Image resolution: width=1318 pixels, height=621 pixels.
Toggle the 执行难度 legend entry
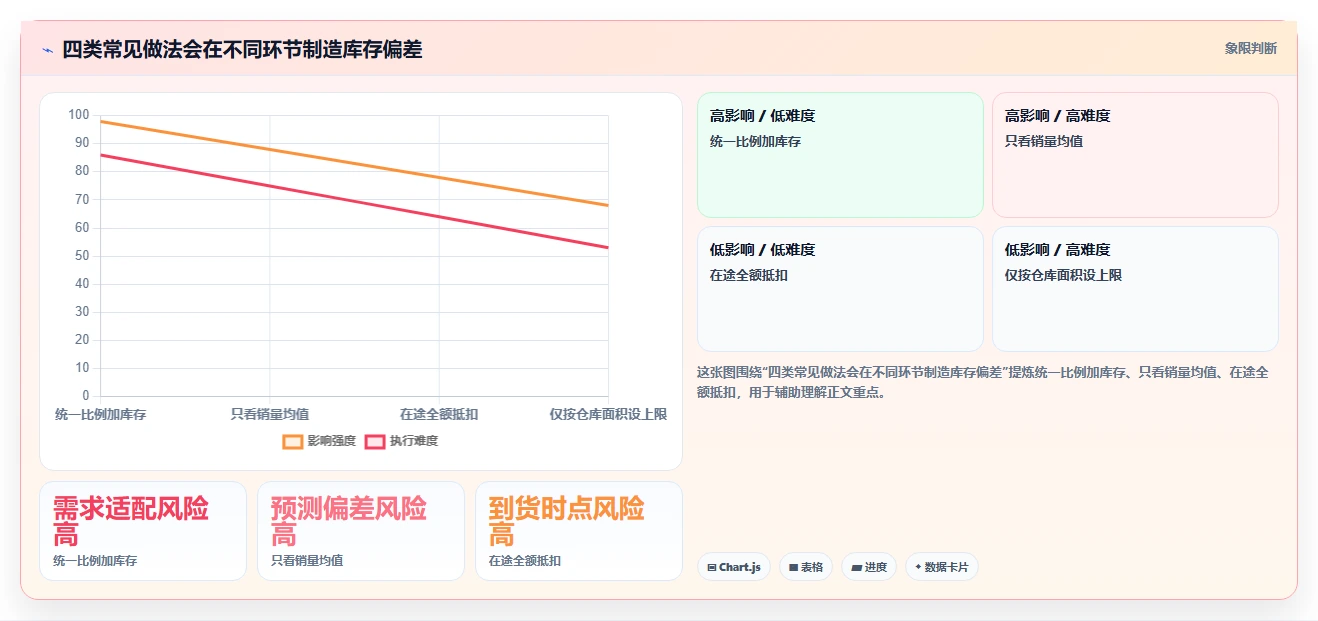click(401, 441)
